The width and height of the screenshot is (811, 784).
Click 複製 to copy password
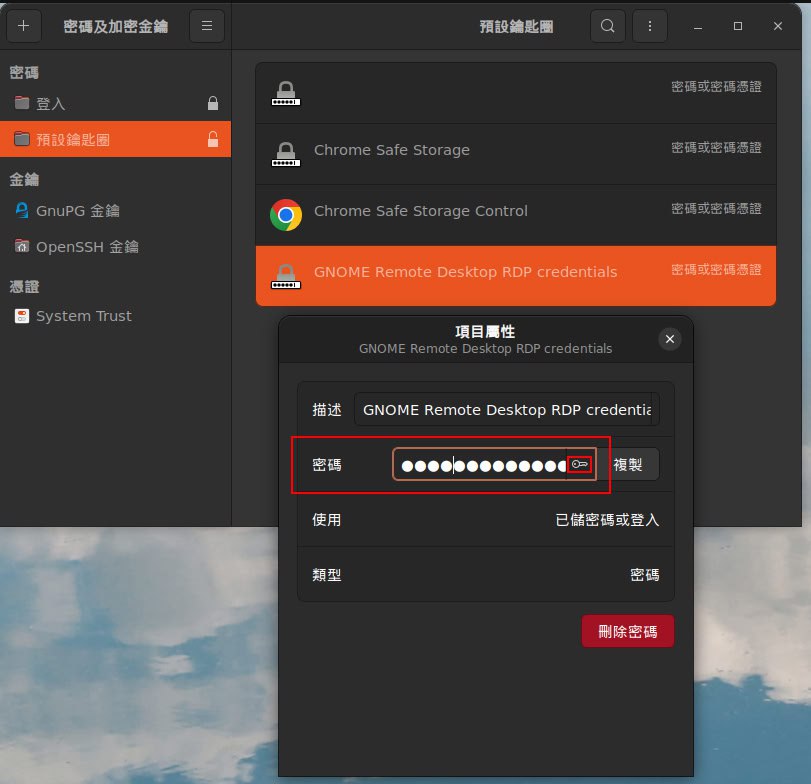(x=628, y=464)
